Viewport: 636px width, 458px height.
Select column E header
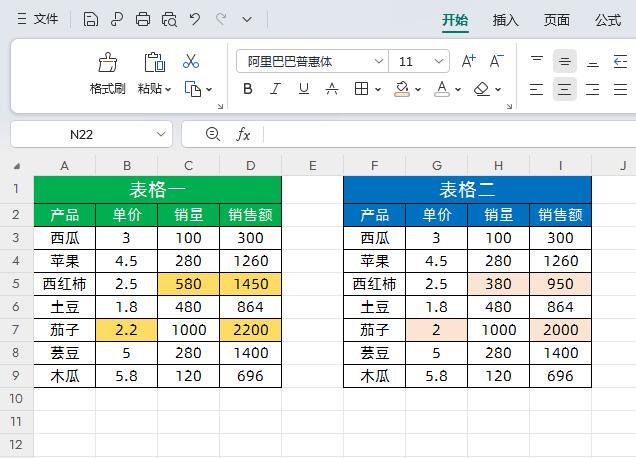tap(312, 166)
